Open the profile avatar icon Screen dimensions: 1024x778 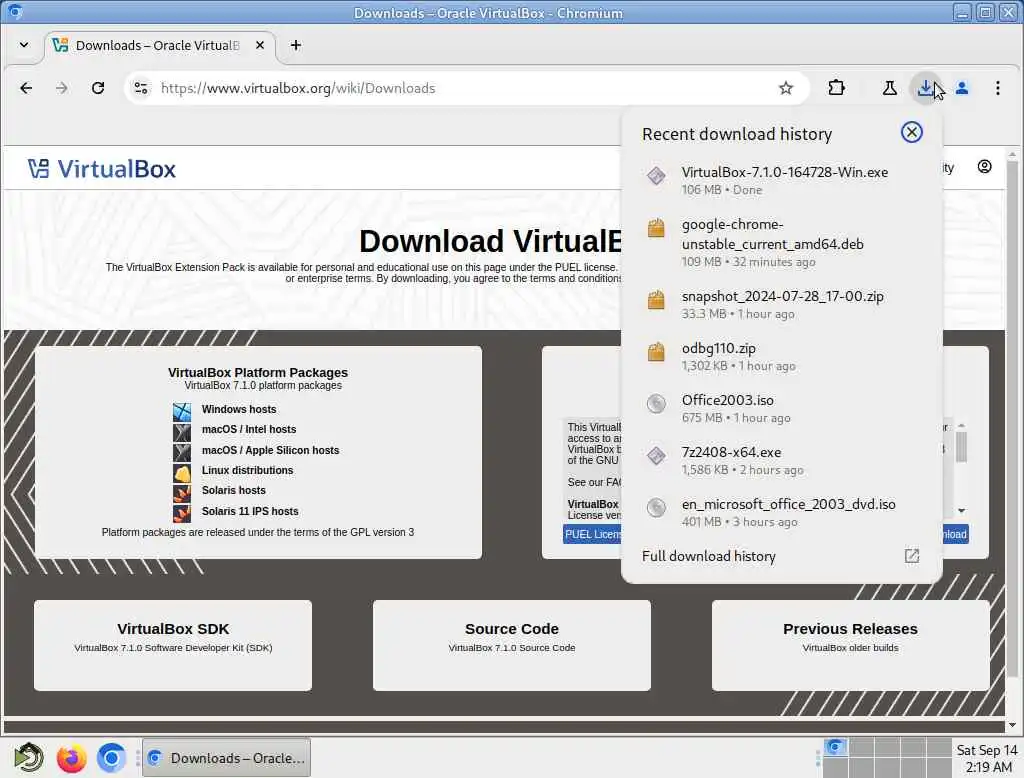(962, 88)
